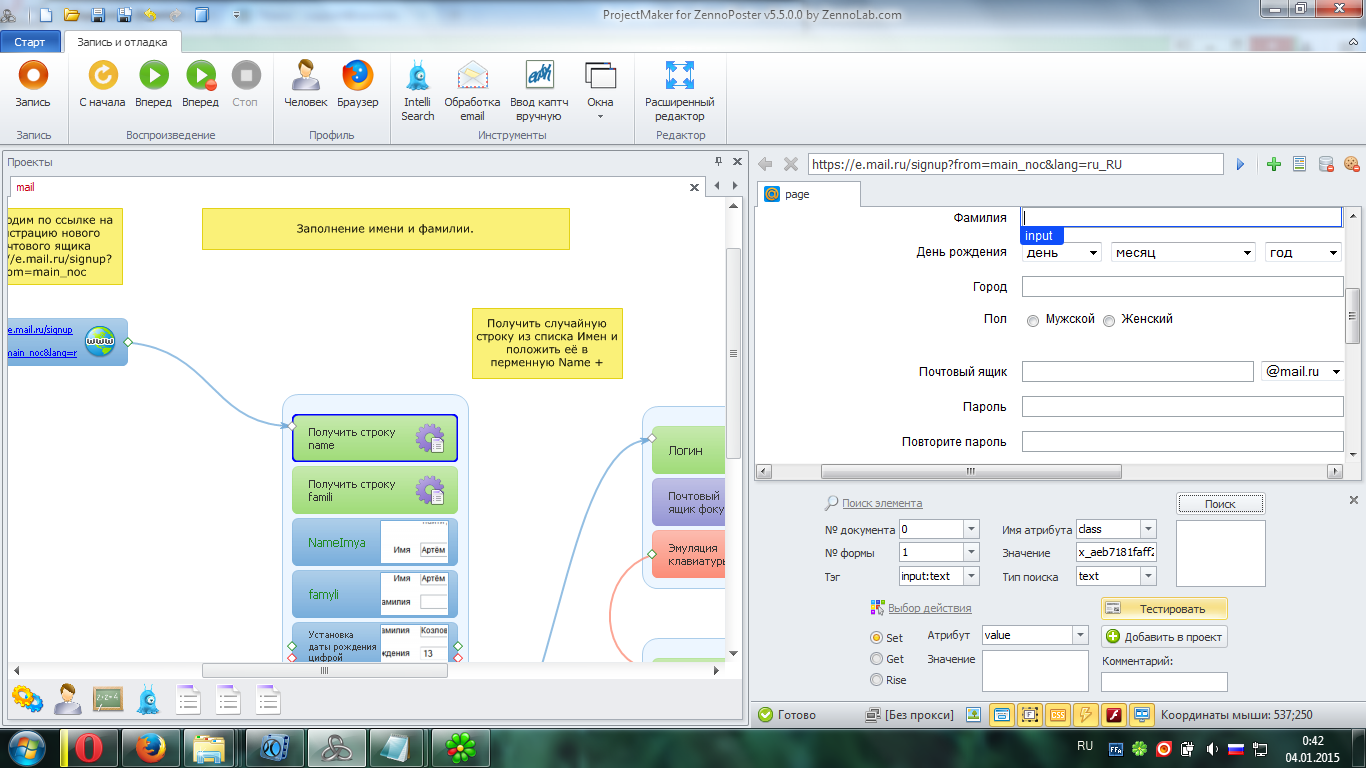Viewport: 1366px width, 768px height.
Task: Switch to the Старт tab
Action: 30,42
